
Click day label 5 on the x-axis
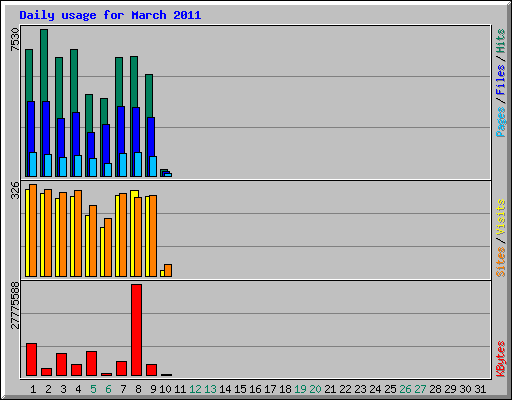pos(93,389)
